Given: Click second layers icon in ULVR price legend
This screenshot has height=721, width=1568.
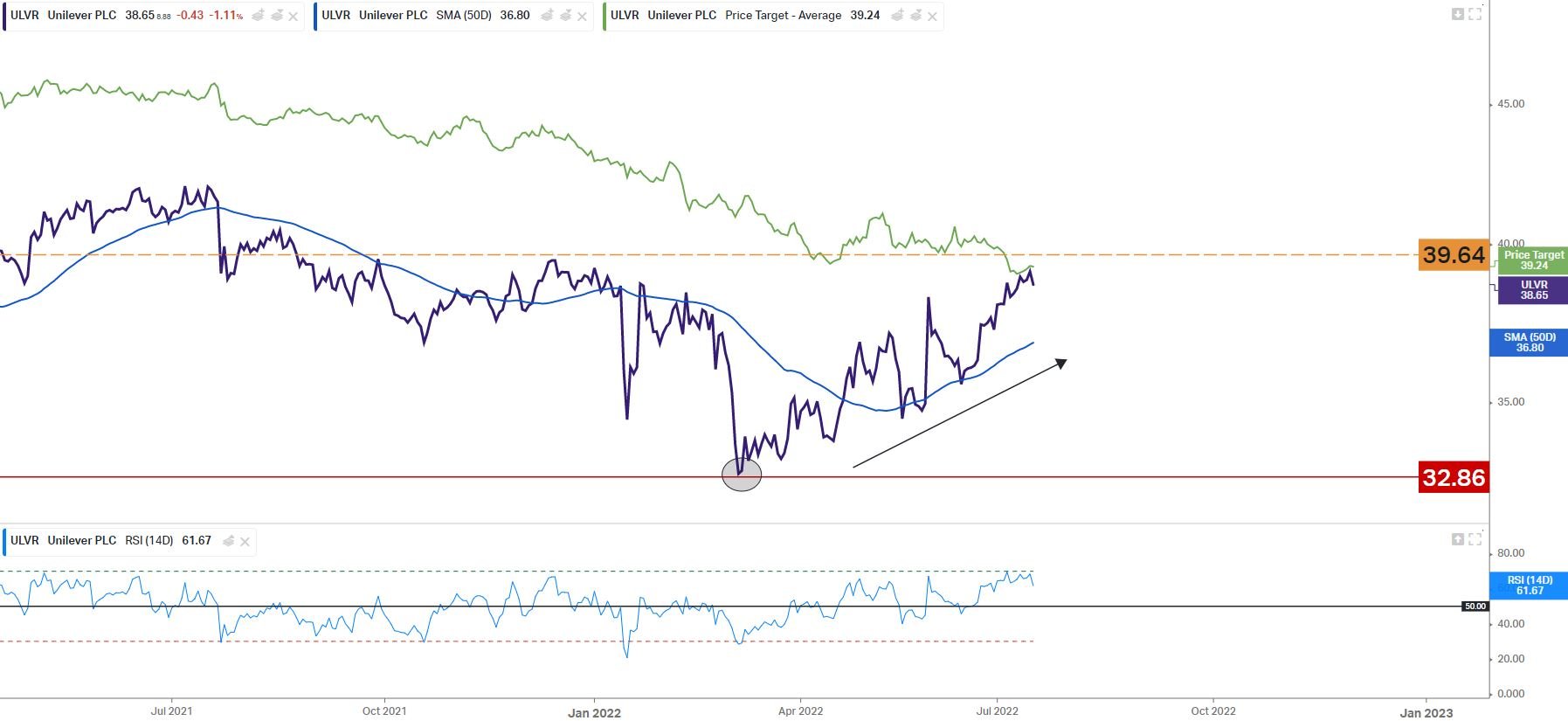Looking at the screenshot, I should tap(276, 16).
